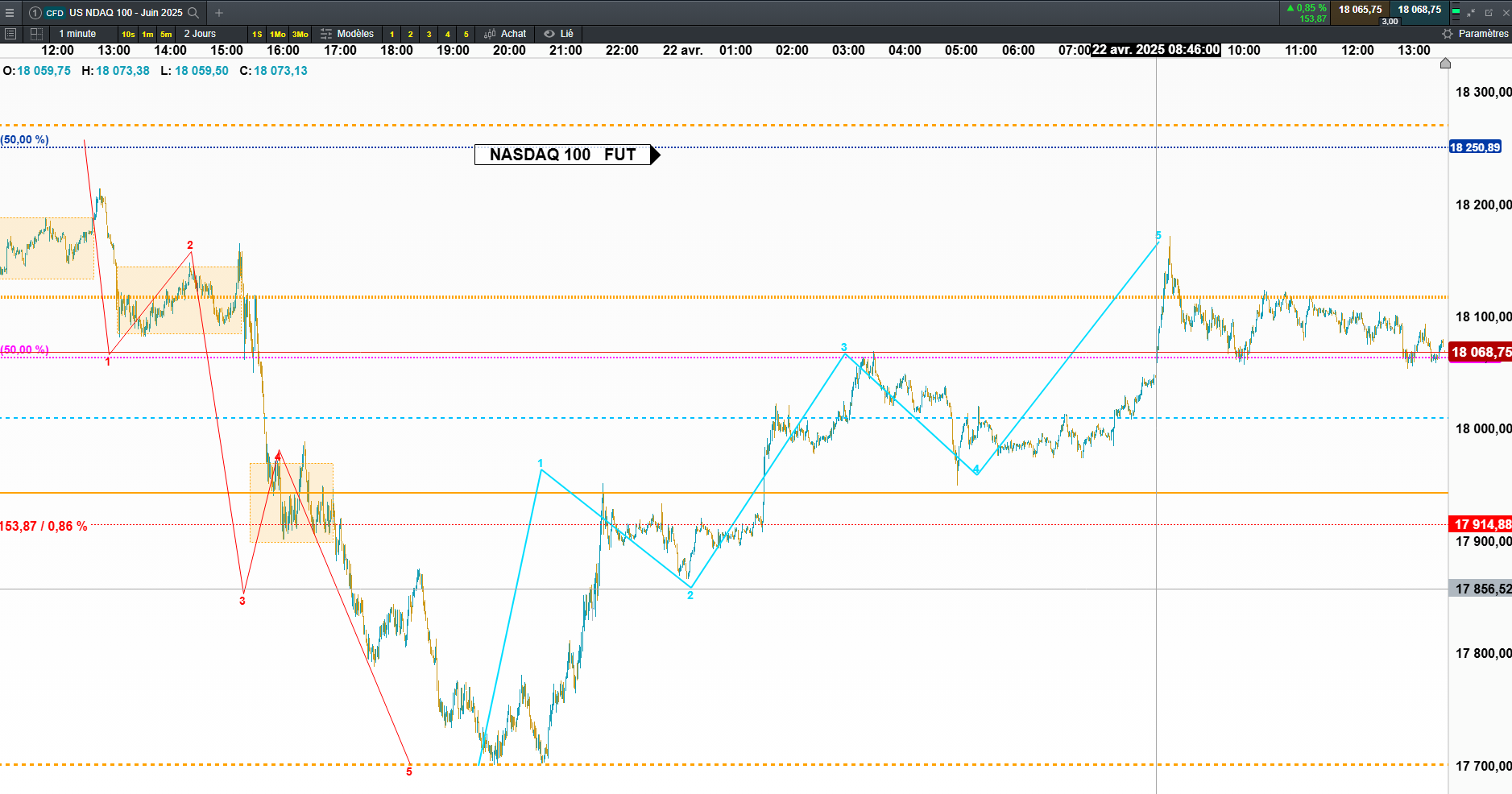1512x794 pixels.
Task: Click the search magnifier next to US NDAQ 100
Action: [193, 13]
